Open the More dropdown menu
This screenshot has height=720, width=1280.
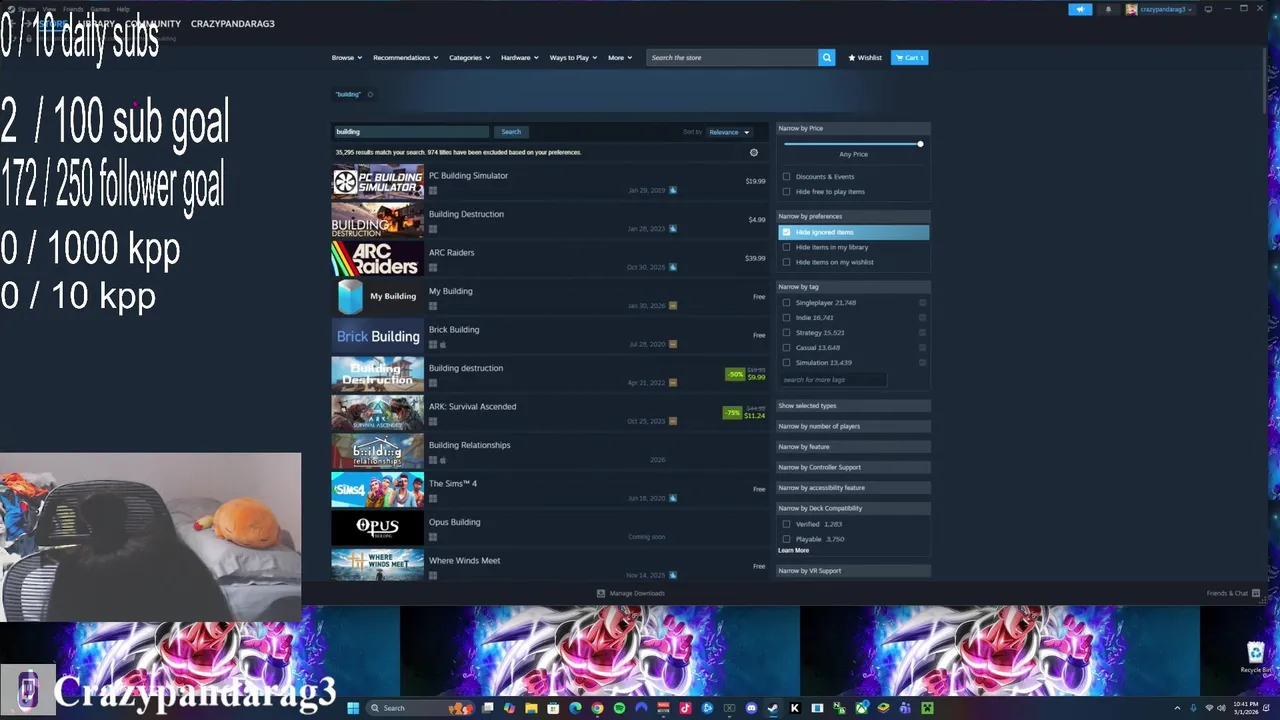coord(619,58)
